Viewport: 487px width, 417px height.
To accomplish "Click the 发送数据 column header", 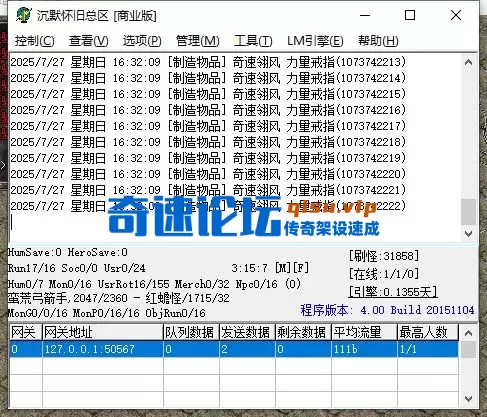I will (x=247, y=332).
